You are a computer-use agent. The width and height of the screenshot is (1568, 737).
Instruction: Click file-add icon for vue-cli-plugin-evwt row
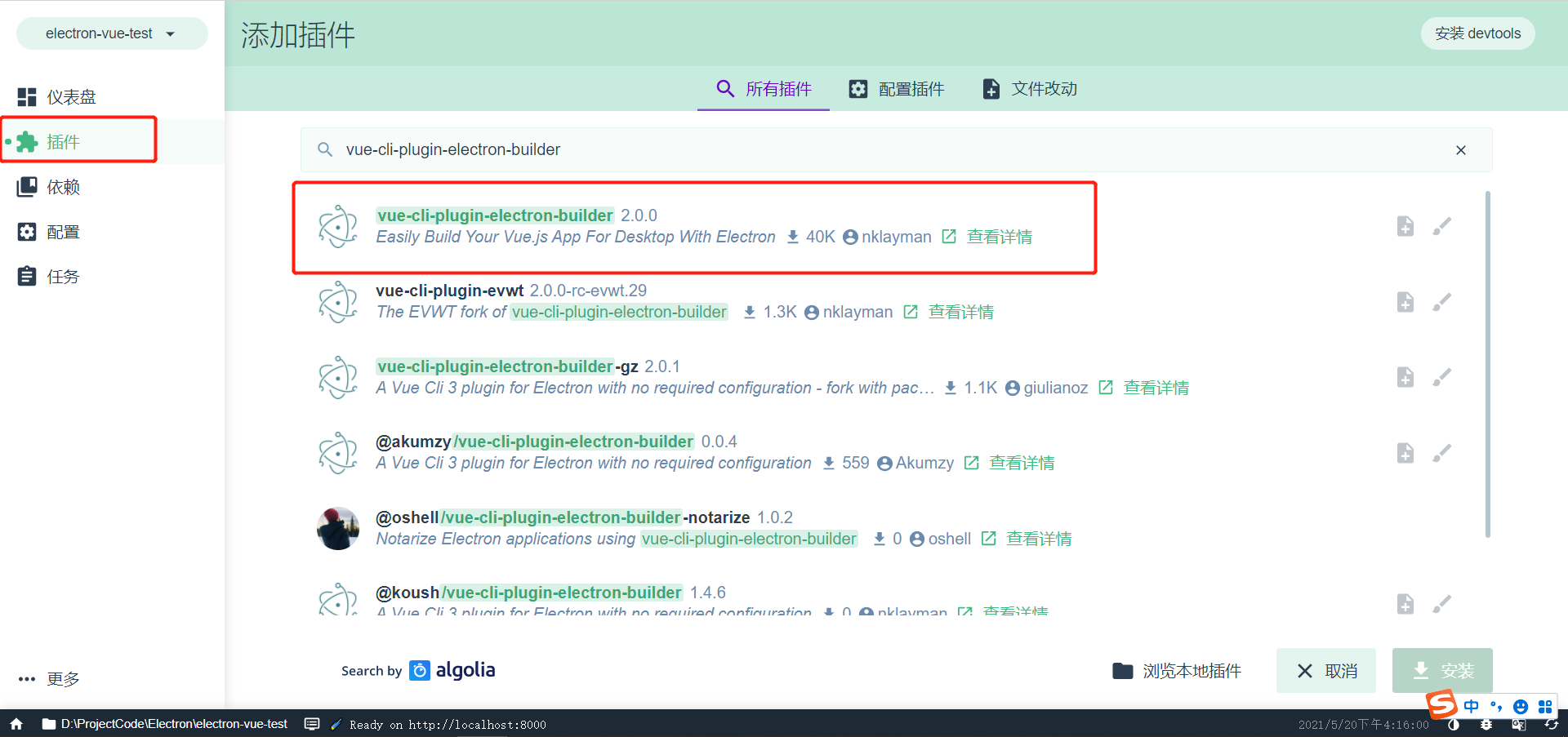pyautogui.click(x=1405, y=302)
